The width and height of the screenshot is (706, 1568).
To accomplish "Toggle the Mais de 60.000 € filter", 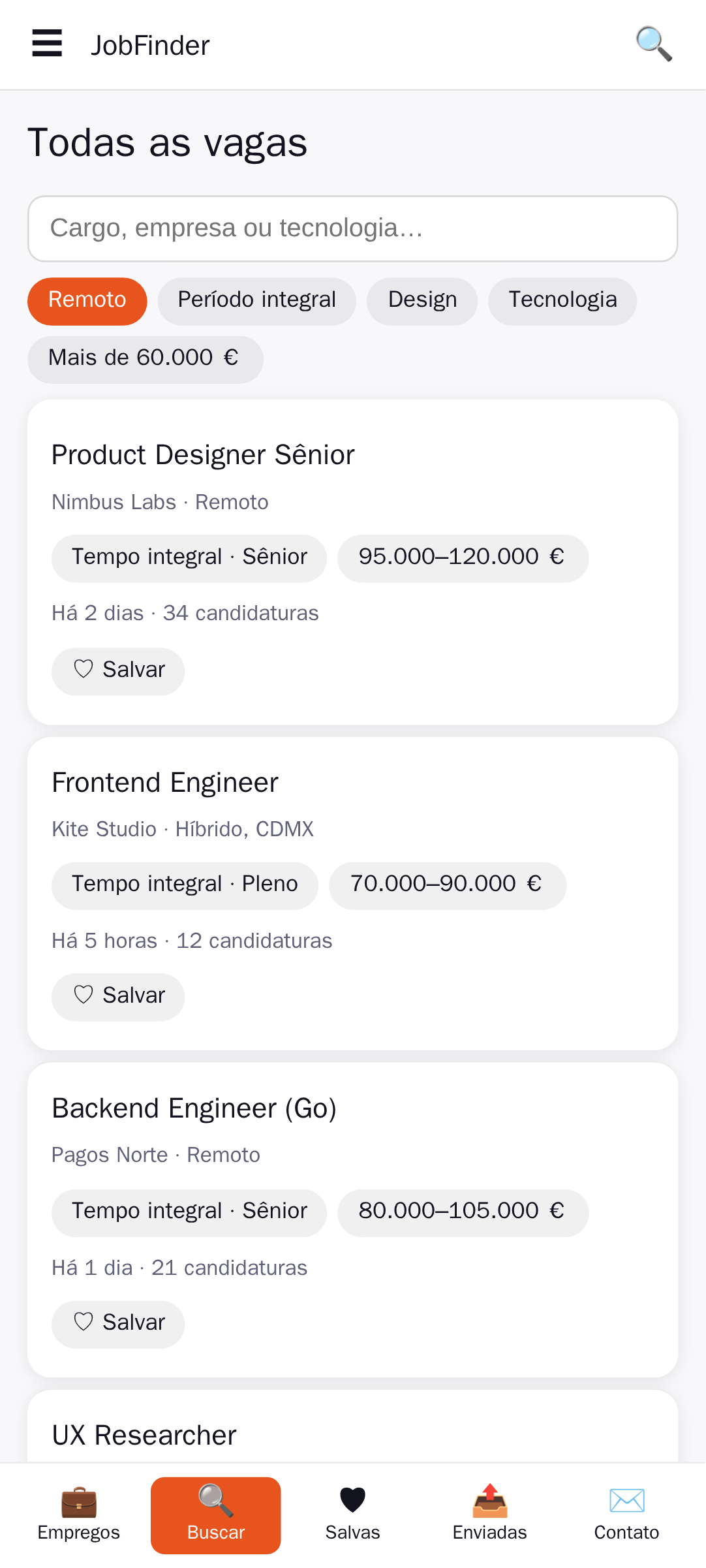I will (146, 359).
